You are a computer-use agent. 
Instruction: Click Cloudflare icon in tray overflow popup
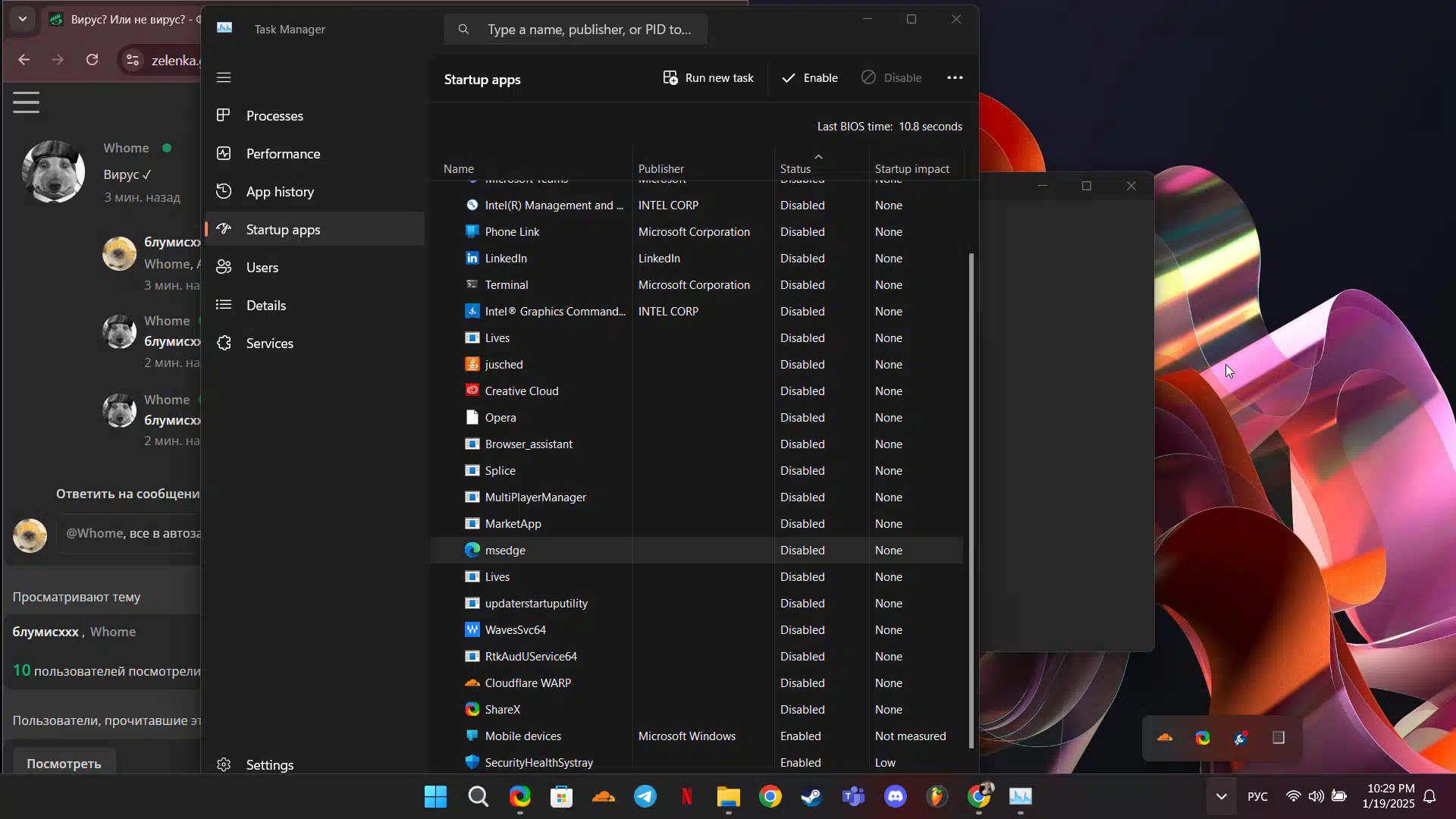[x=1165, y=737]
